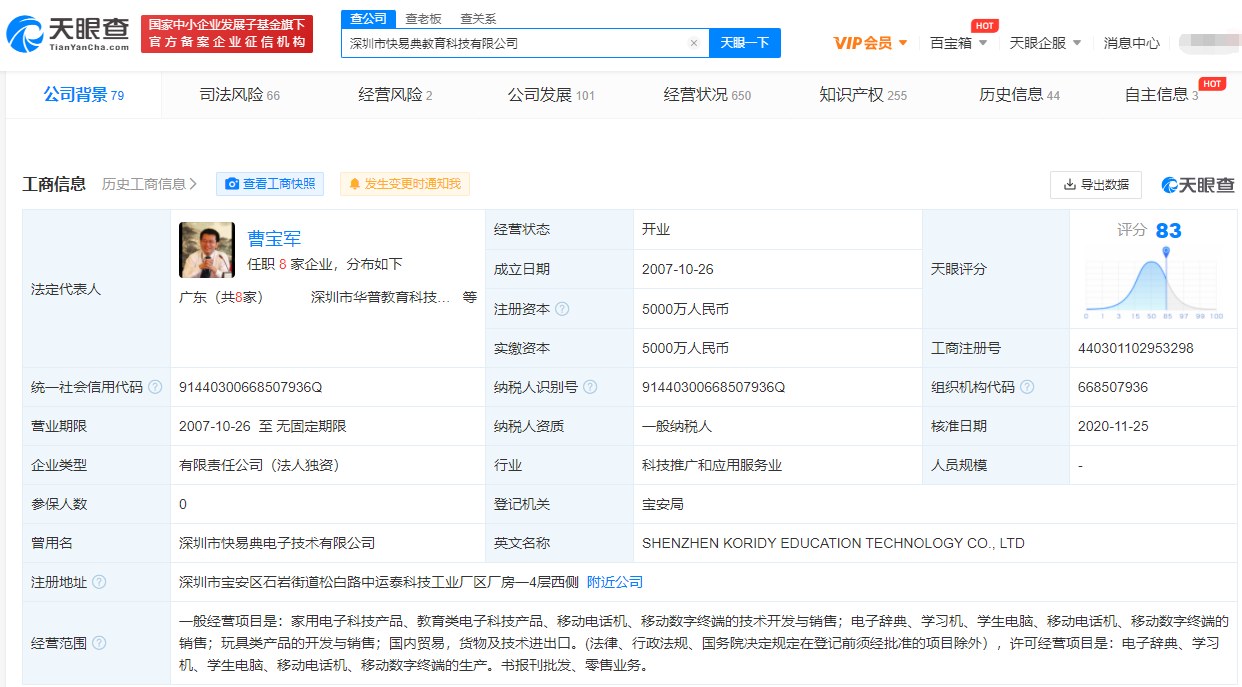Image resolution: width=1242 pixels, height=687 pixels.
Task: Click the 导出数据 export button
Action: [x=1096, y=185]
